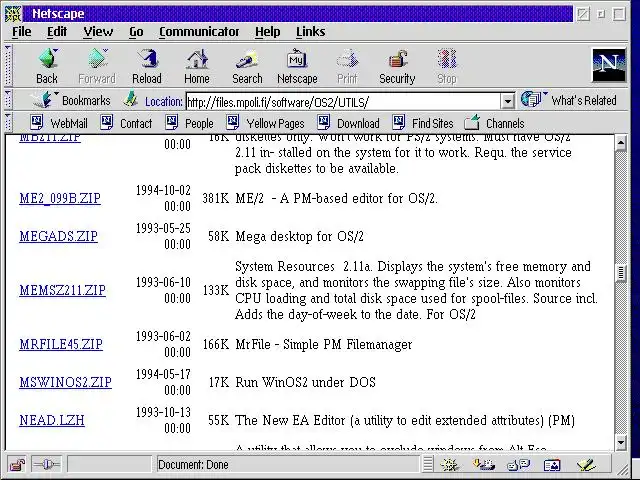Image resolution: width=640 pixels, height=480 pixels.
Task: Download MEMSZ211.ZIP
Action: pyautogui.click(x=62, y=290)
